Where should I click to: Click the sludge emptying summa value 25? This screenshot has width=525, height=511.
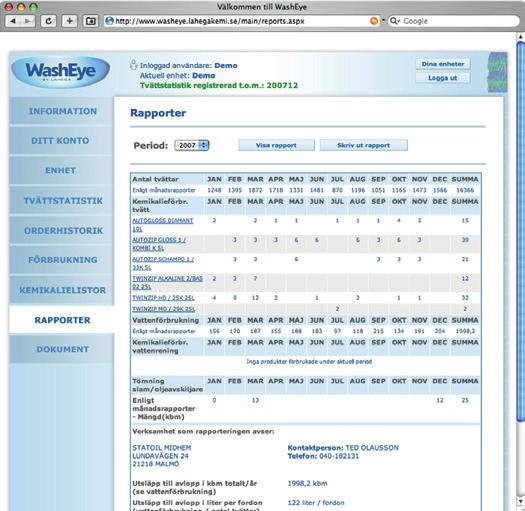pos(465,400)
